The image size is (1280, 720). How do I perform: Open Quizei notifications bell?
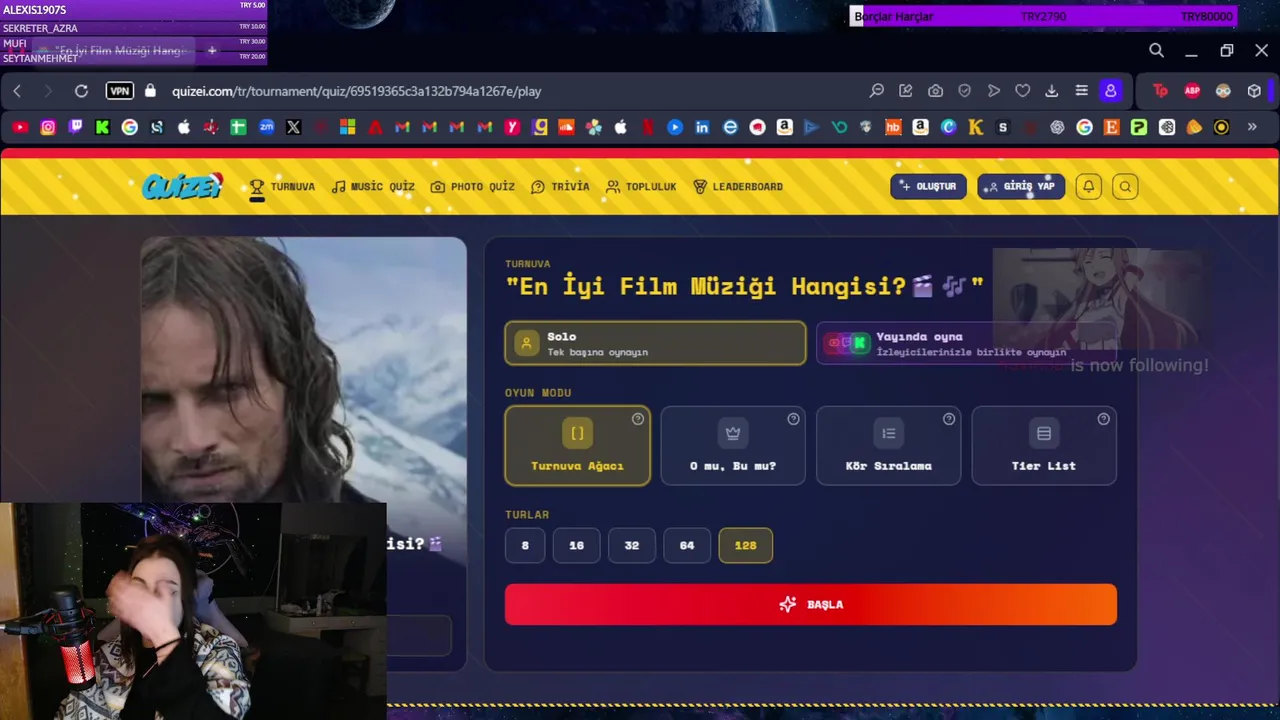(1088, 186)
